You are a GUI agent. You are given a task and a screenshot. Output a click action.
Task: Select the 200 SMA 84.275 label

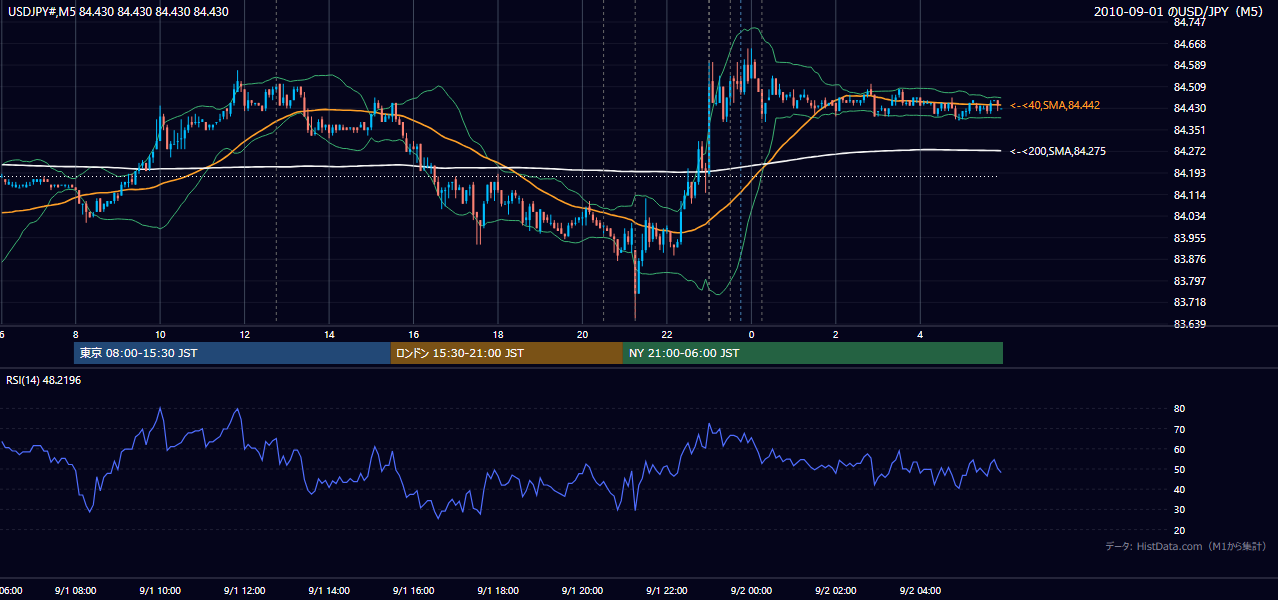pos(1058,151)
